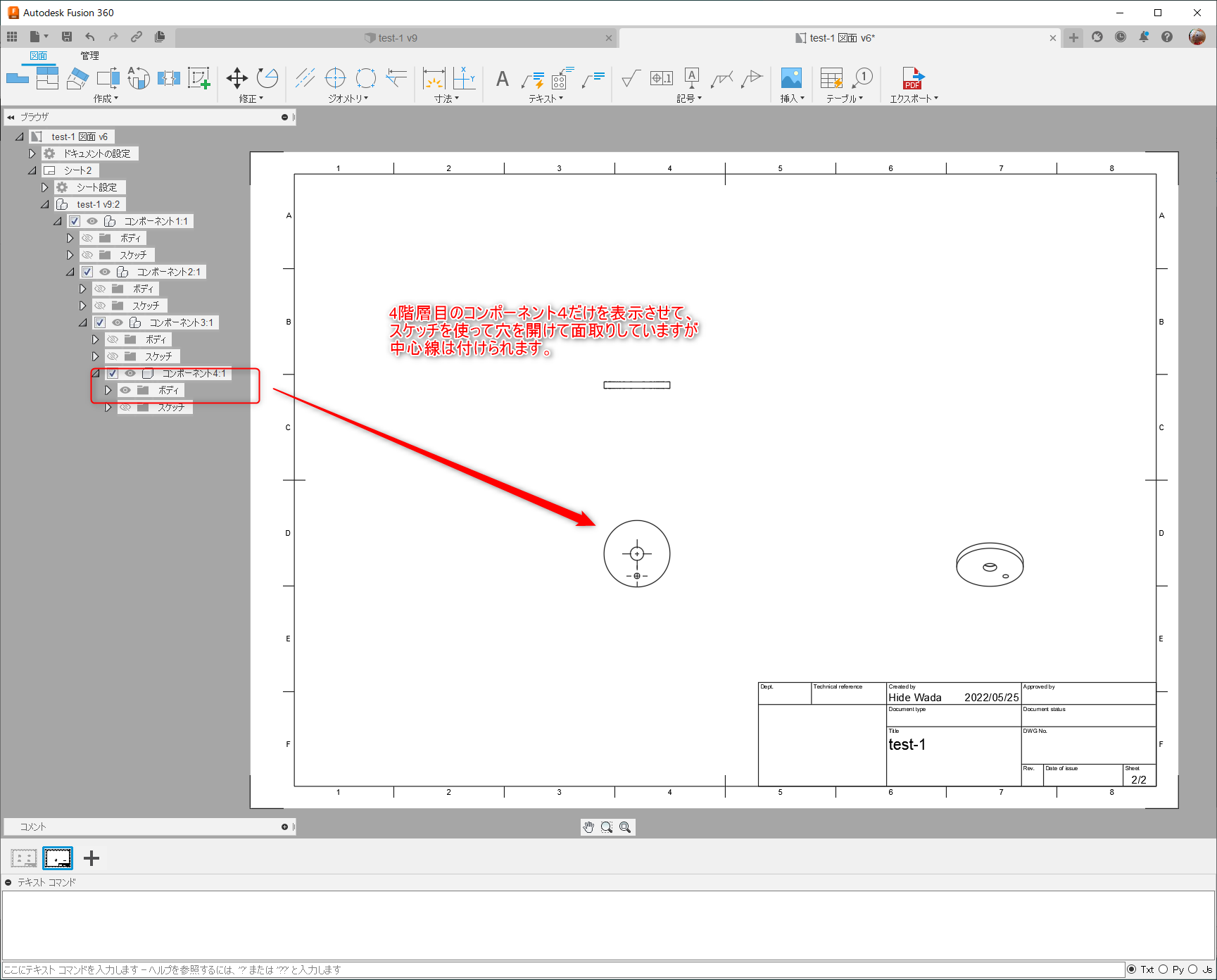Focus the text command input field
The height and width of the screenshot is (980, 1217).
coord(563,970)
